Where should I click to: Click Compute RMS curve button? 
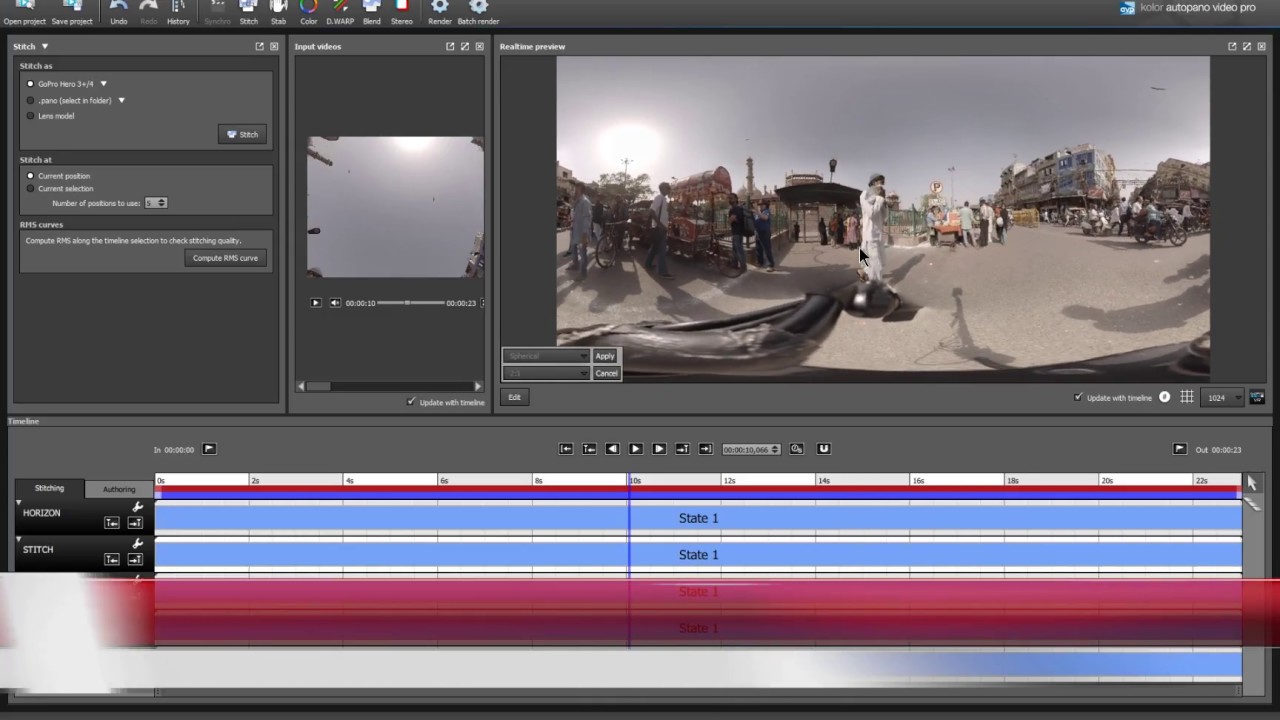coord(225,258)
